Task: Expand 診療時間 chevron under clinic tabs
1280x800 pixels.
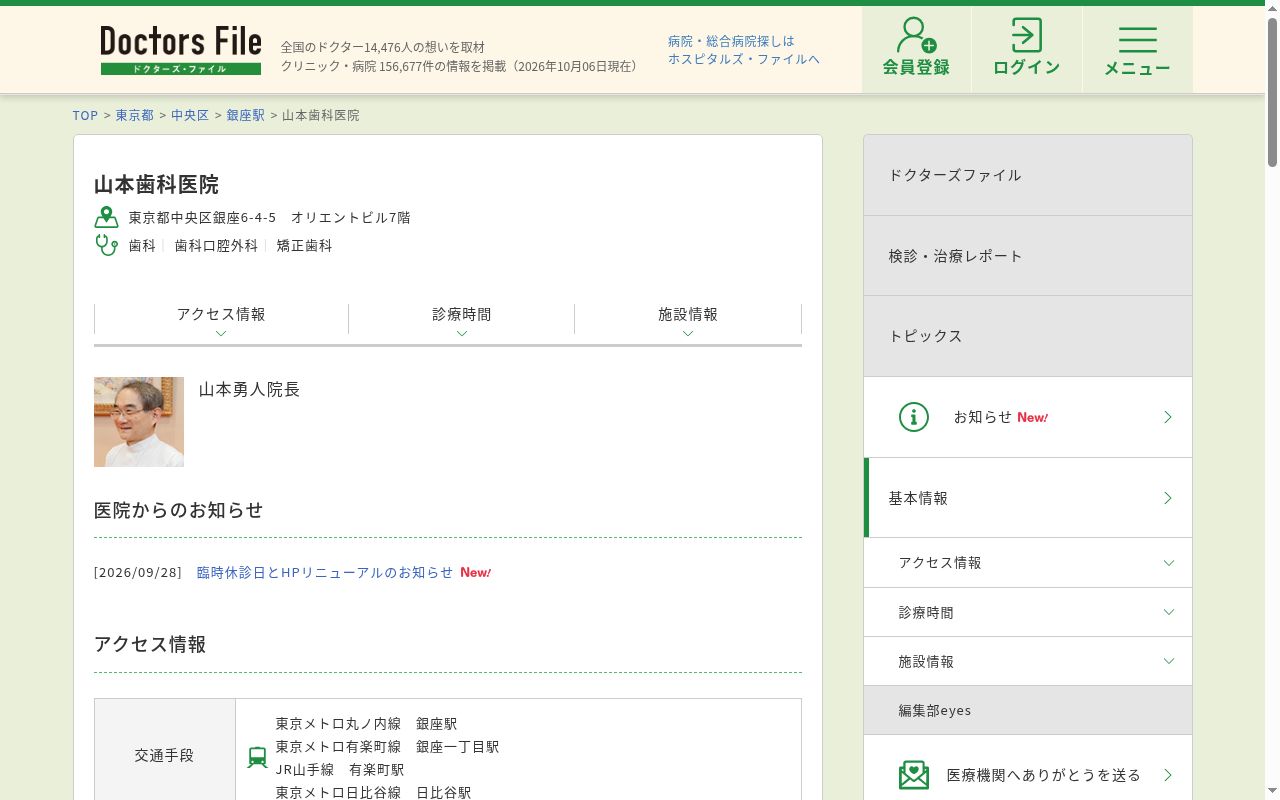Action: 462,333
